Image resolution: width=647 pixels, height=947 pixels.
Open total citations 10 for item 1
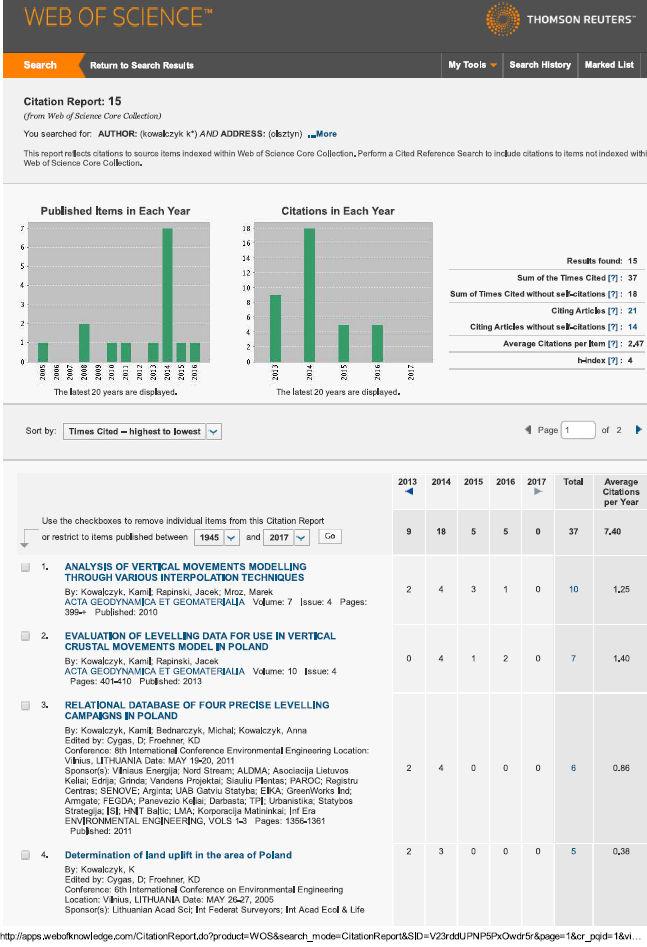pos(573,589)
